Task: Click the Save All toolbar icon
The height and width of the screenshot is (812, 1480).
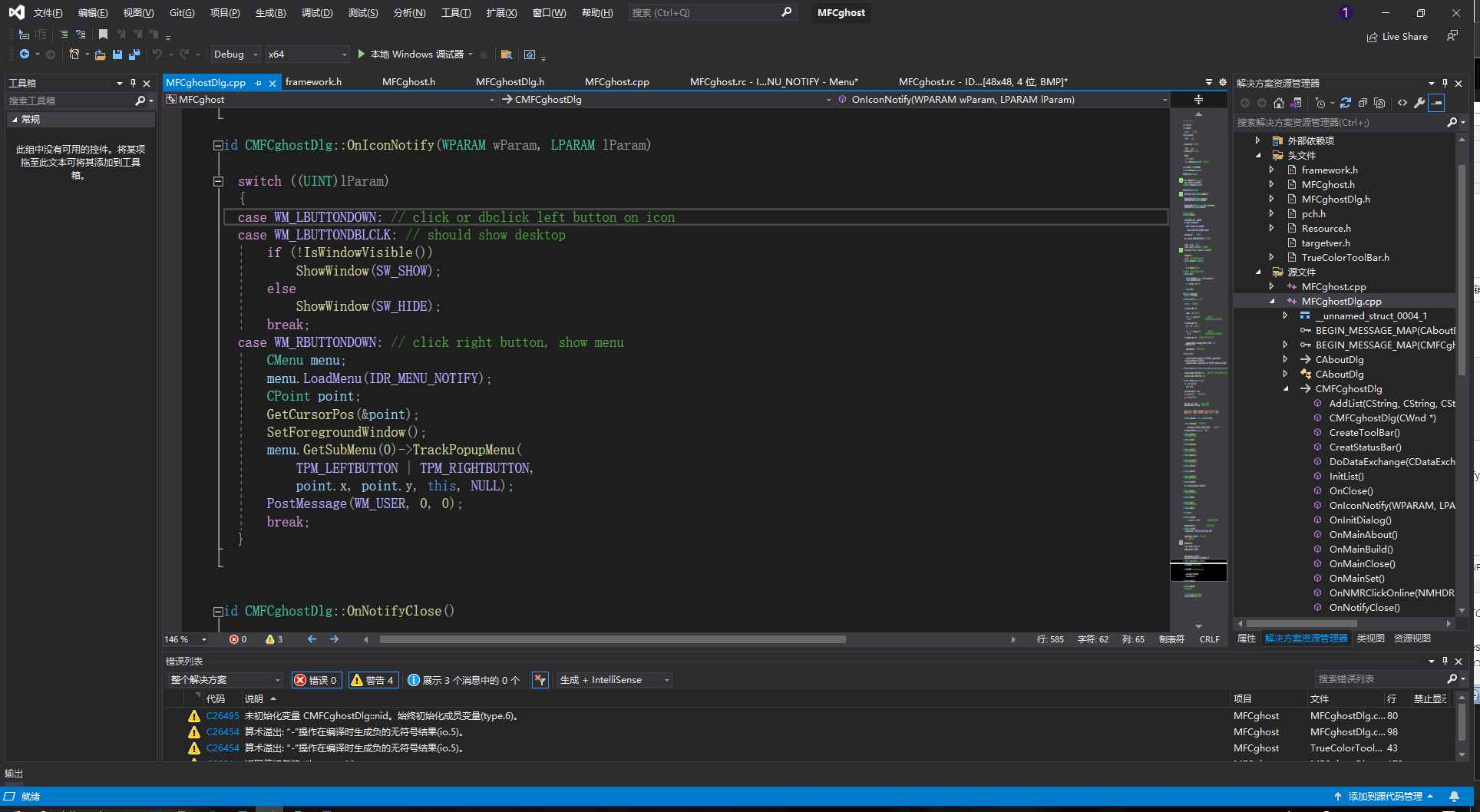Action: click(134, 54)
